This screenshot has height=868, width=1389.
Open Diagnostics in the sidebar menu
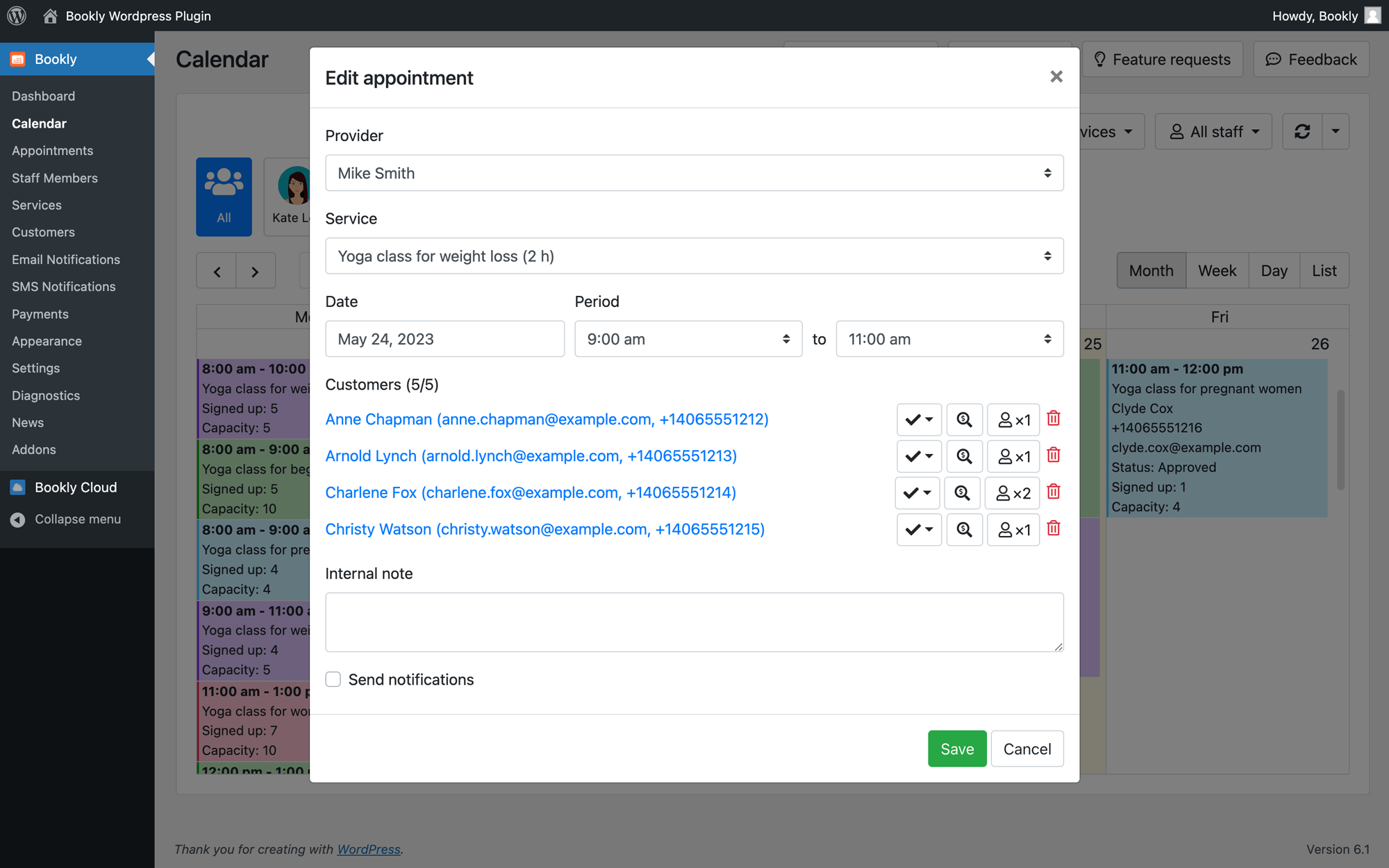click(45, 395)
